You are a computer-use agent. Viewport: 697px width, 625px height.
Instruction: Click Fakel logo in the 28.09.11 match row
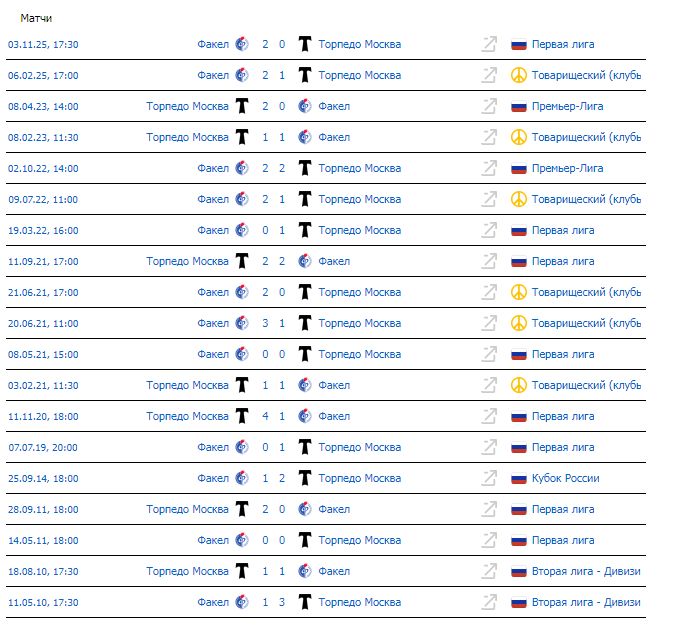[305, 509]
